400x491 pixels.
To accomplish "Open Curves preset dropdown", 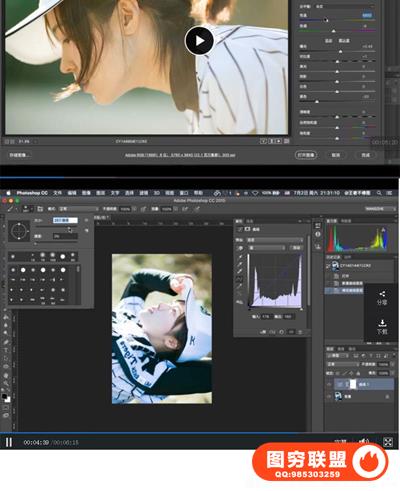I will click(x=274, y=240).
